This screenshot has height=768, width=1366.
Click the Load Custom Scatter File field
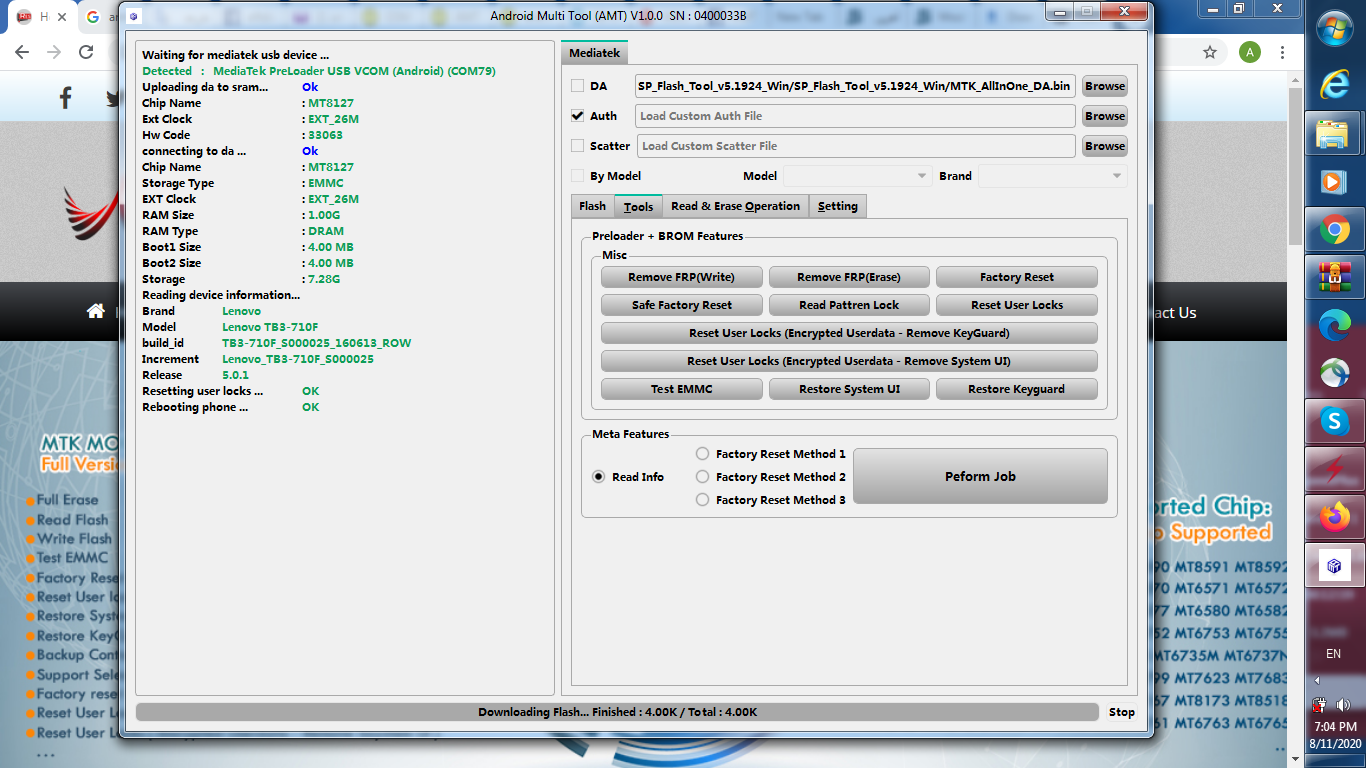(855, 146)
